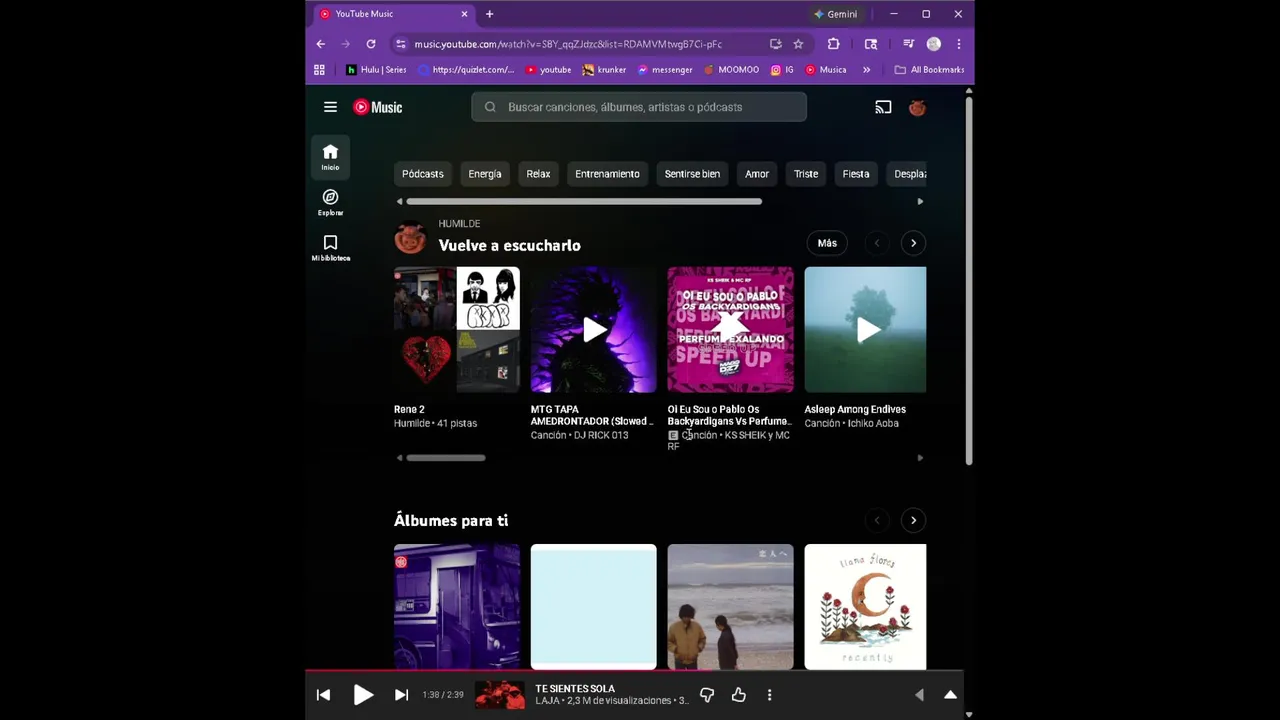Click the address bar URL
The width and height of the screenshot is (1280, 720).
coord(568,44)
